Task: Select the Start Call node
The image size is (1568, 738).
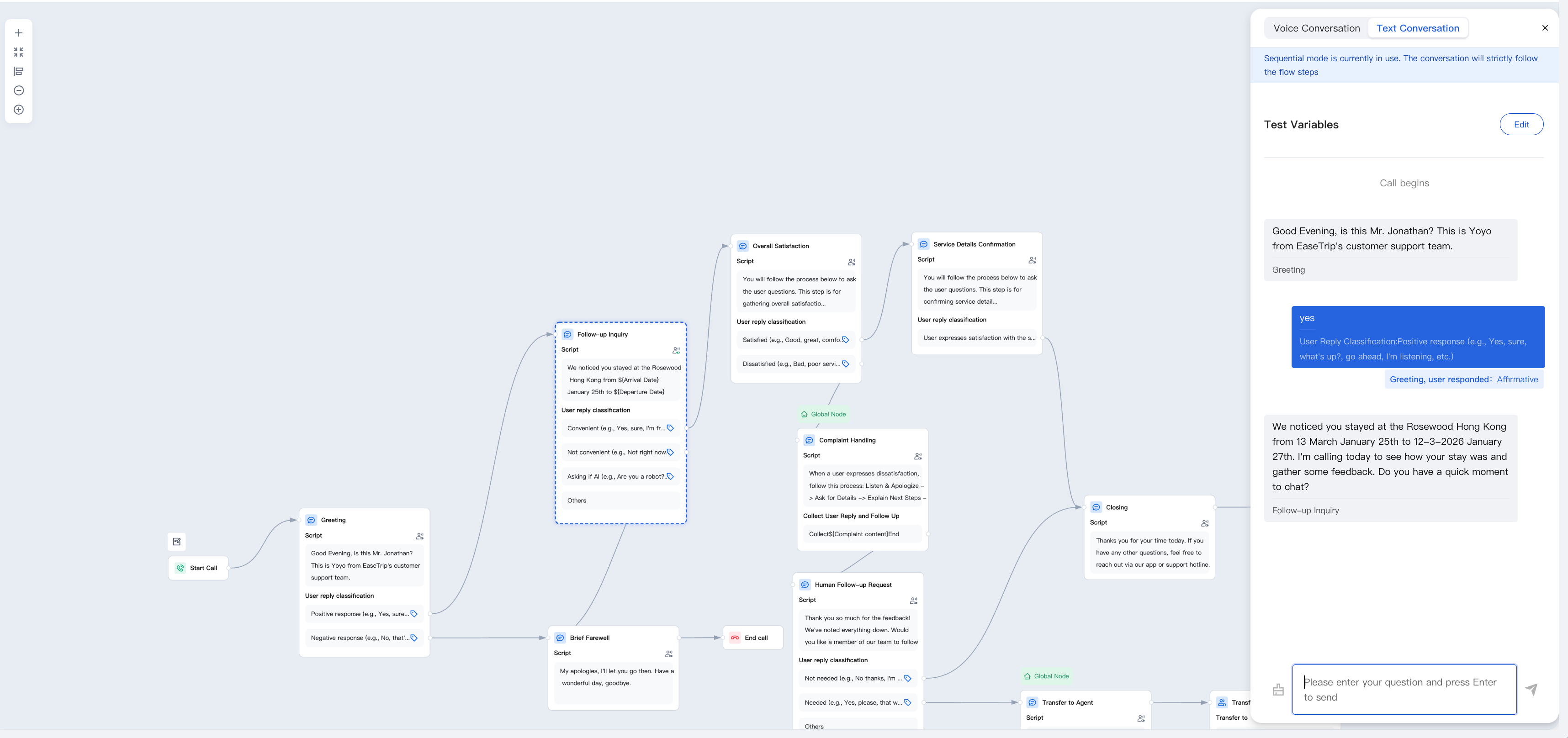Action: click(x=198, y=568)
